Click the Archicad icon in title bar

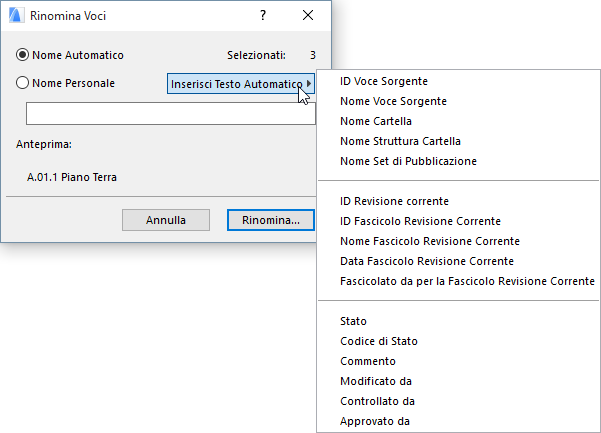(14, 16)
